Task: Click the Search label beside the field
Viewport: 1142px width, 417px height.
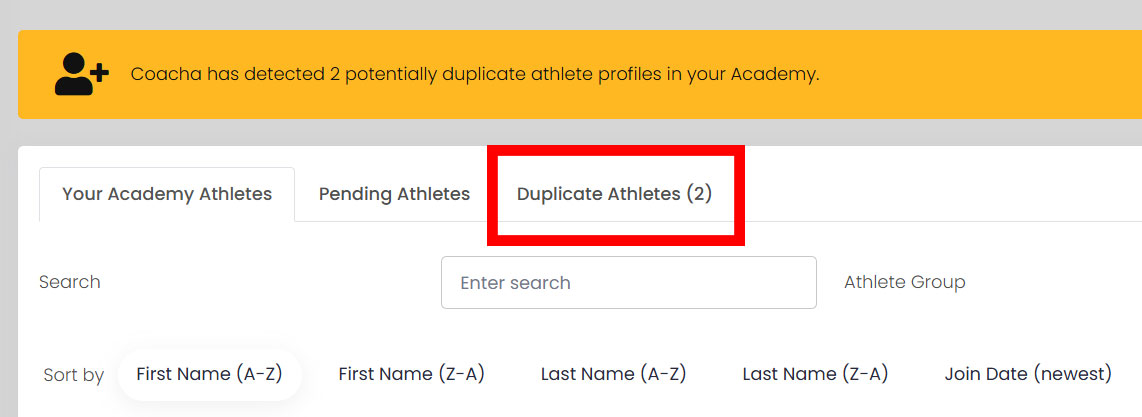Action: (x=70, y=282)
